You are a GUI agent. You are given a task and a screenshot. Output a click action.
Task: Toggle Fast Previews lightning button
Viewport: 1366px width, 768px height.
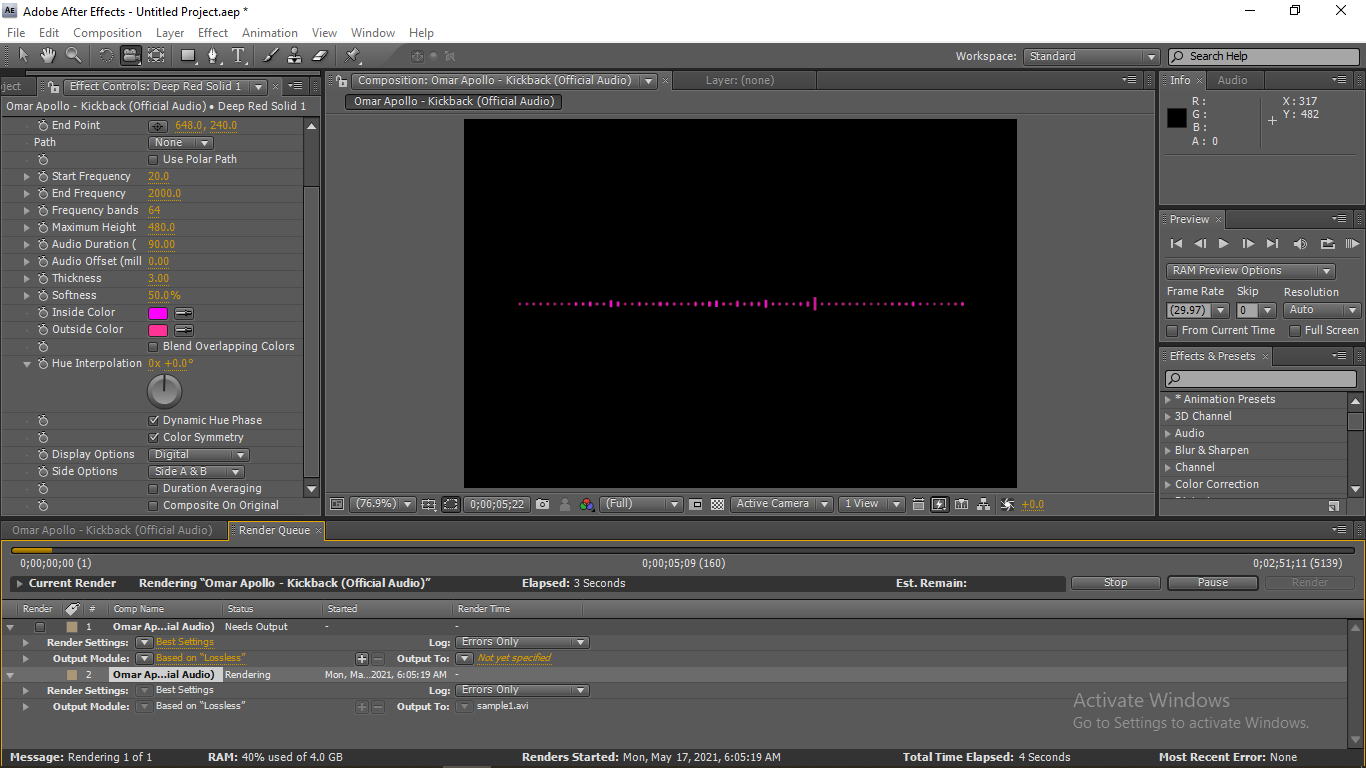click(x=940, y=505)
